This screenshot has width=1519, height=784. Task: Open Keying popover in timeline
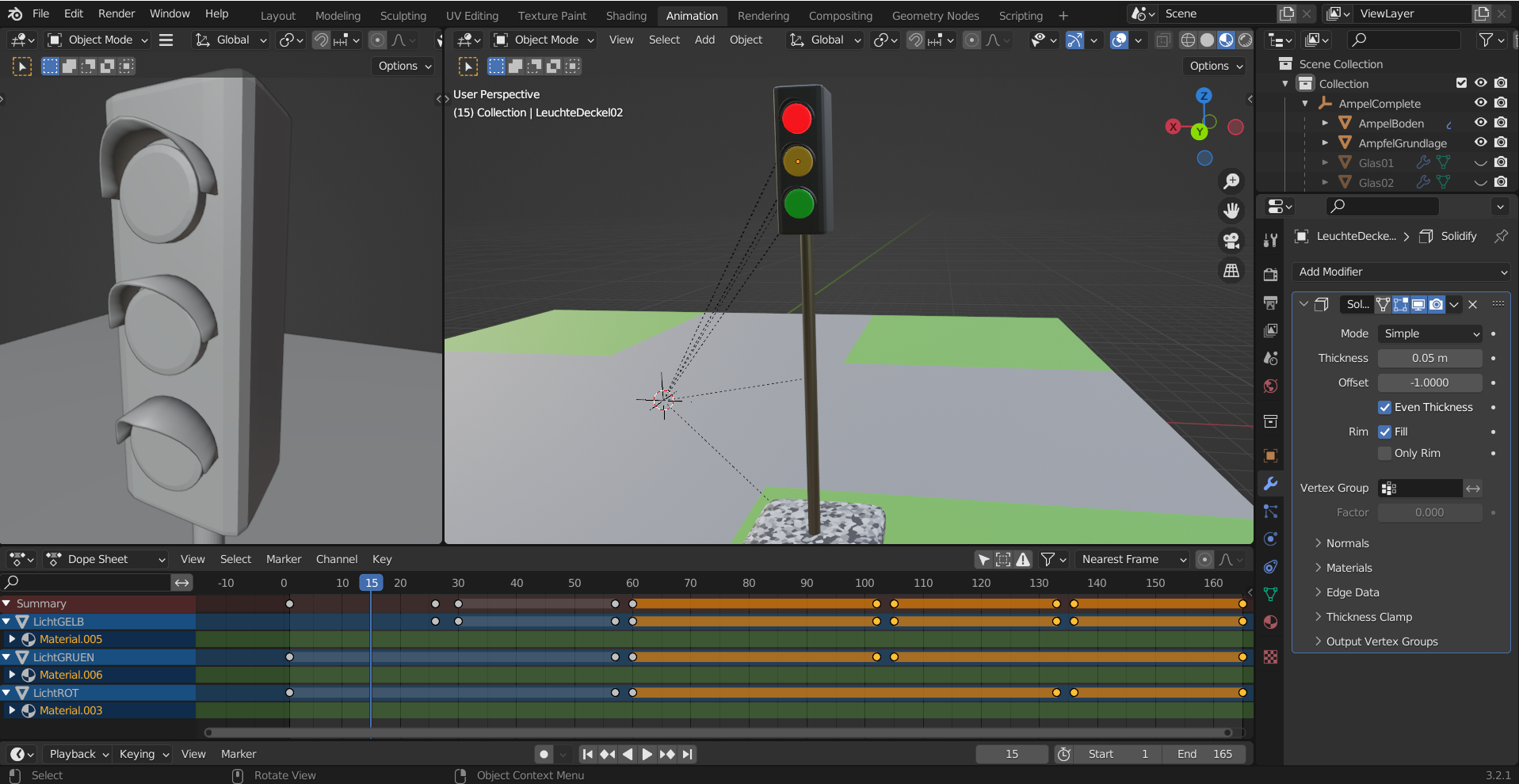[x=144, y=754]
